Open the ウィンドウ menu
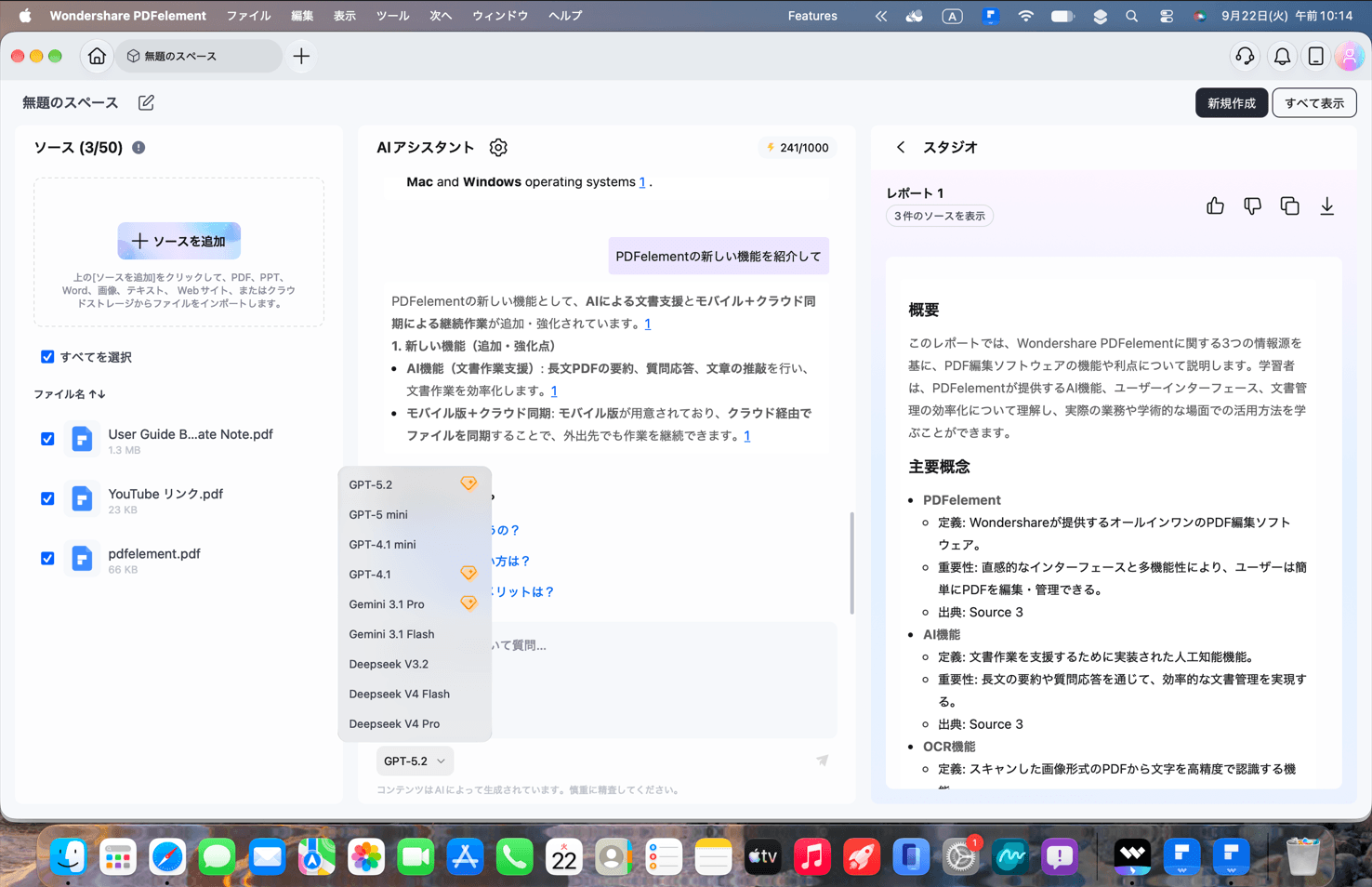This screenshot has width=1372, height=887. (x=500, y=16)
